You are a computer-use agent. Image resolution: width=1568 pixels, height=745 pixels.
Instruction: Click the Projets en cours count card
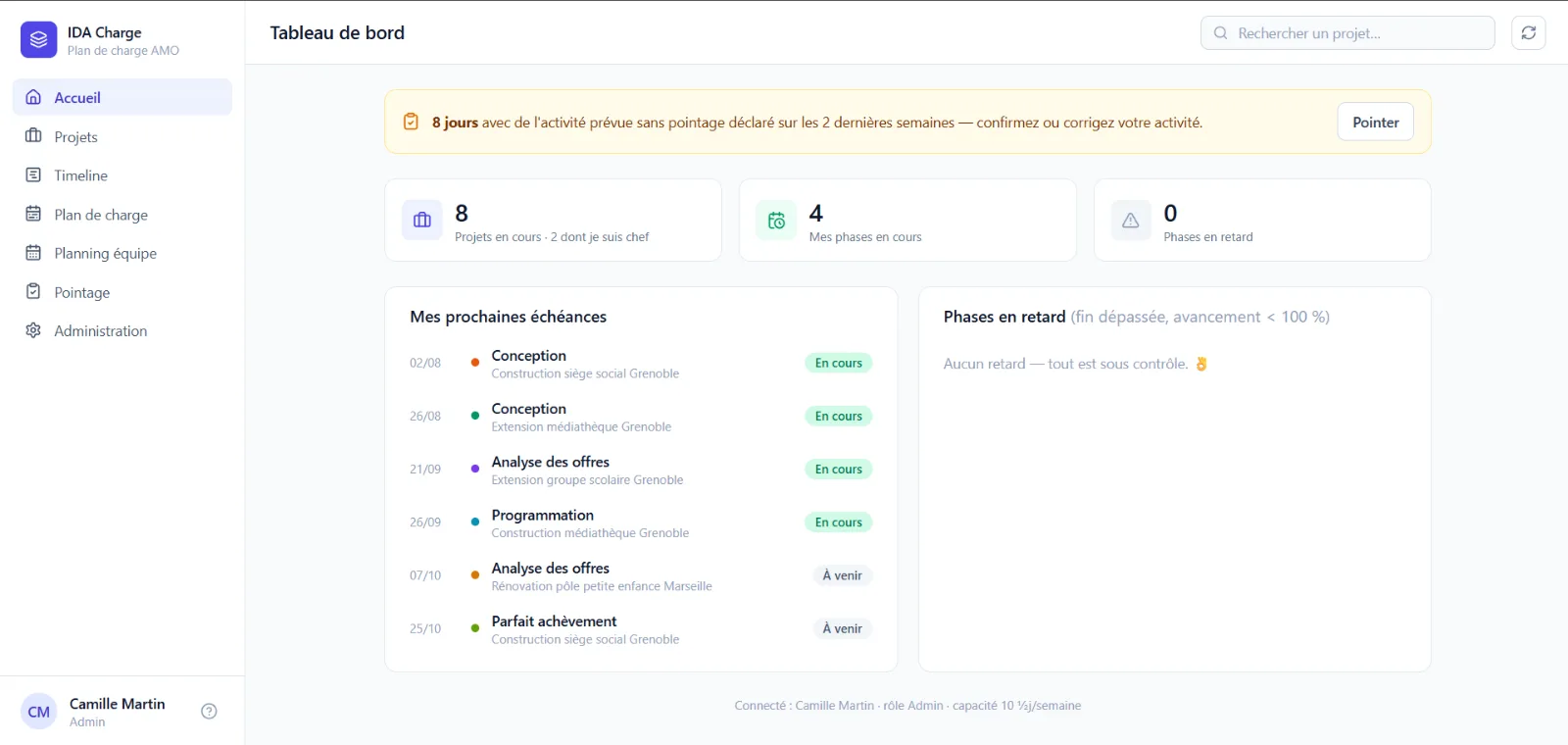[x=554, y=220]
